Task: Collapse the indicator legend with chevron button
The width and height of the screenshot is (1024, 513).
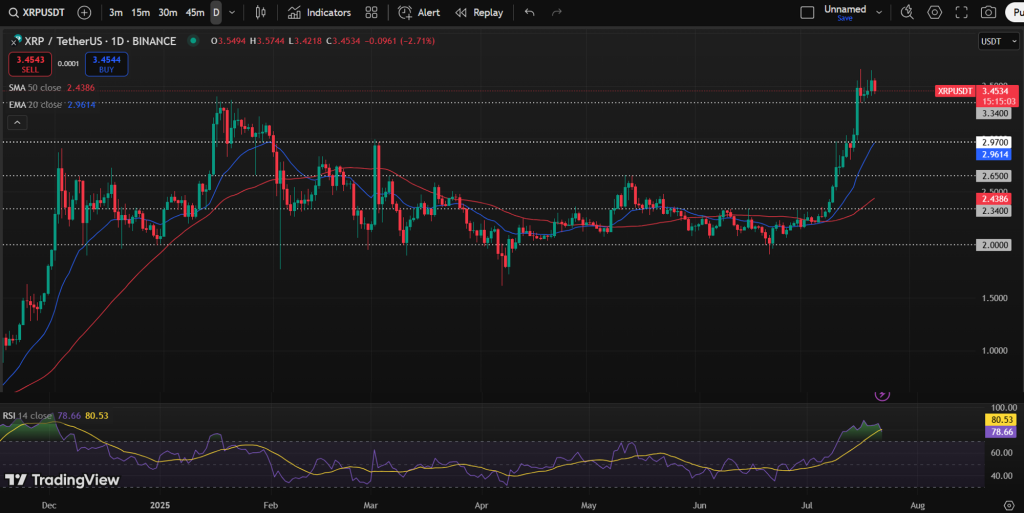Action: coord(17,122)
